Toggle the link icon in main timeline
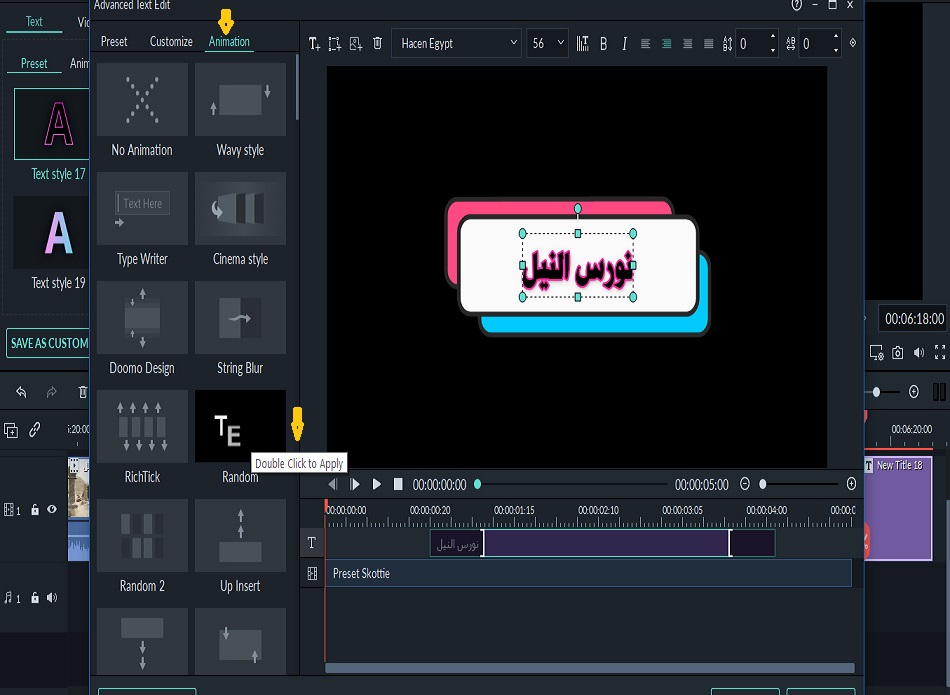This screenshot has height=695, width=950. coord(35,430)
